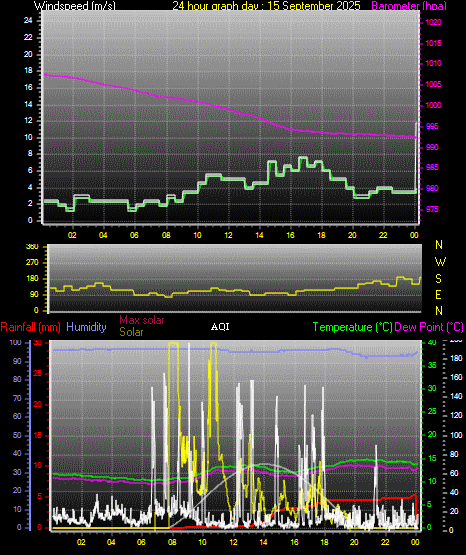The height and width of the screenshot is (555, 466).
Task: Click the E compass direction label
Action: point(438,295)
